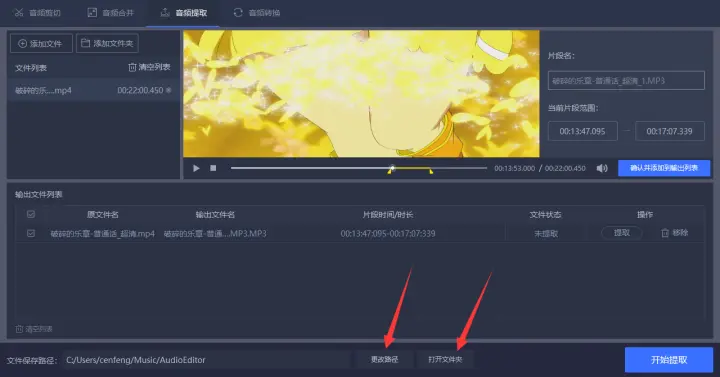Switch to the 音频合并 tab
720x377 pixels.
(111, 13)
